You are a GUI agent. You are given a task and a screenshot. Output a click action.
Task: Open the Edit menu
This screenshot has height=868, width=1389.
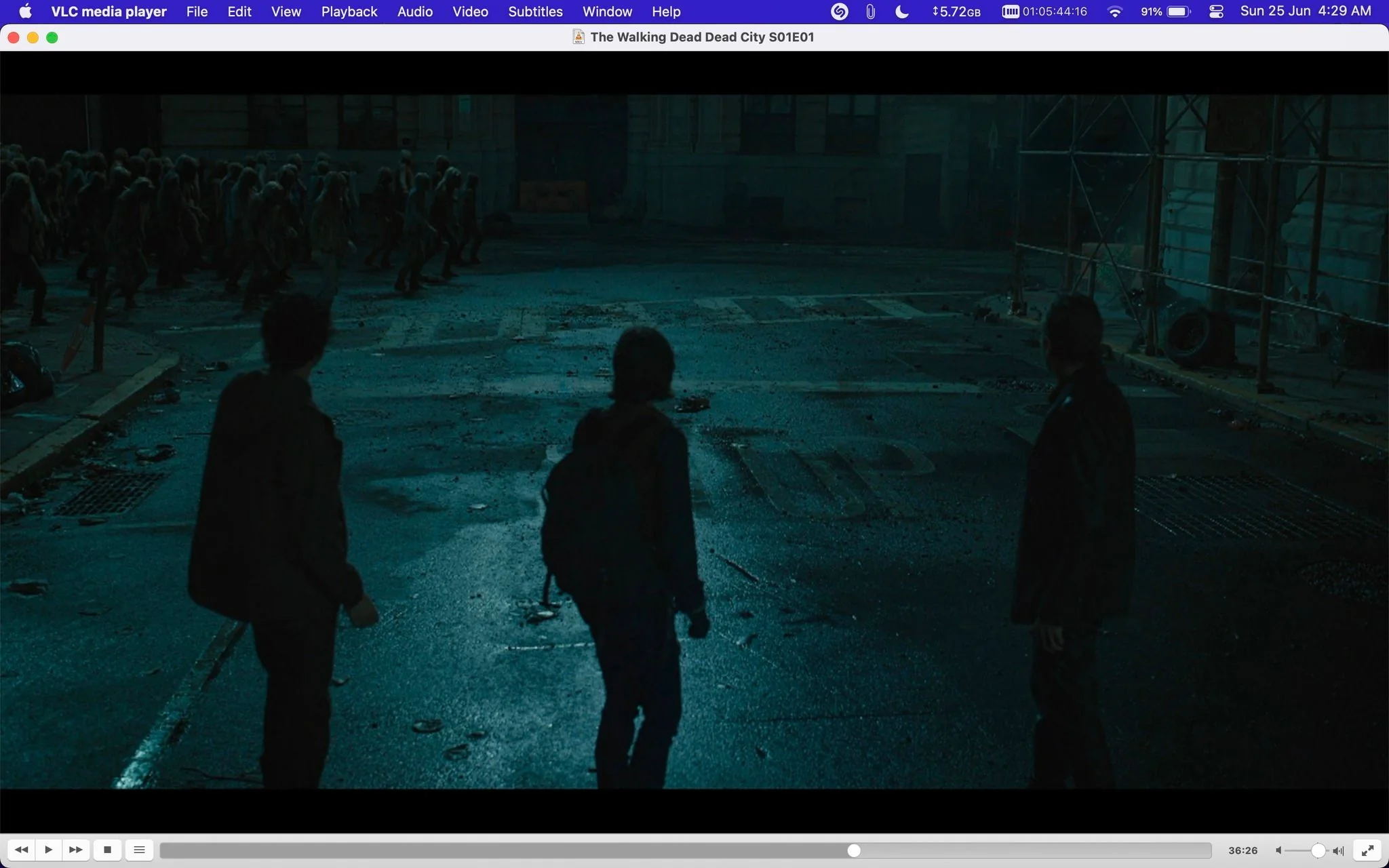coord(239,12)
